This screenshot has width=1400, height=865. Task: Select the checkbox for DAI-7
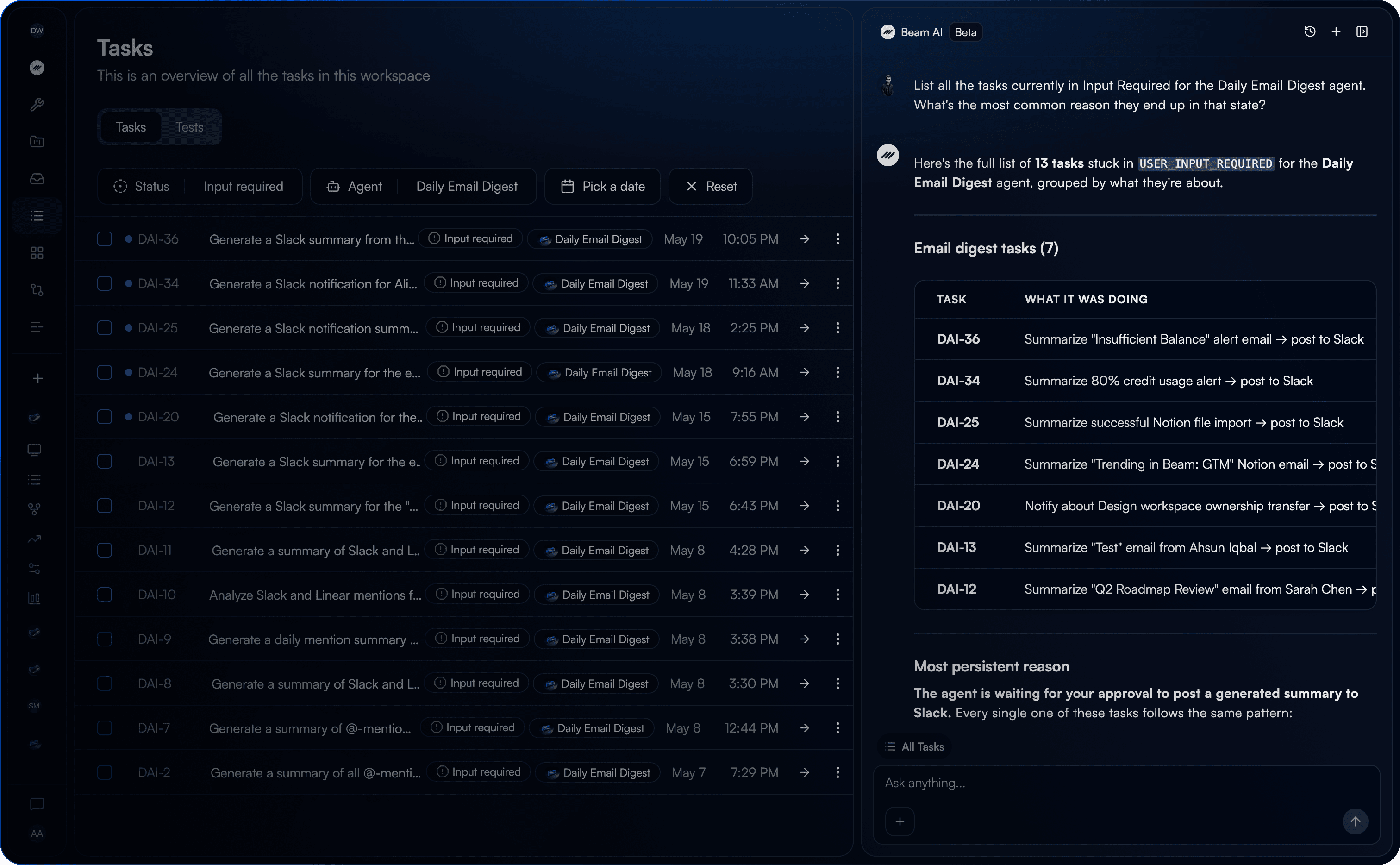(x=105, y=728)
